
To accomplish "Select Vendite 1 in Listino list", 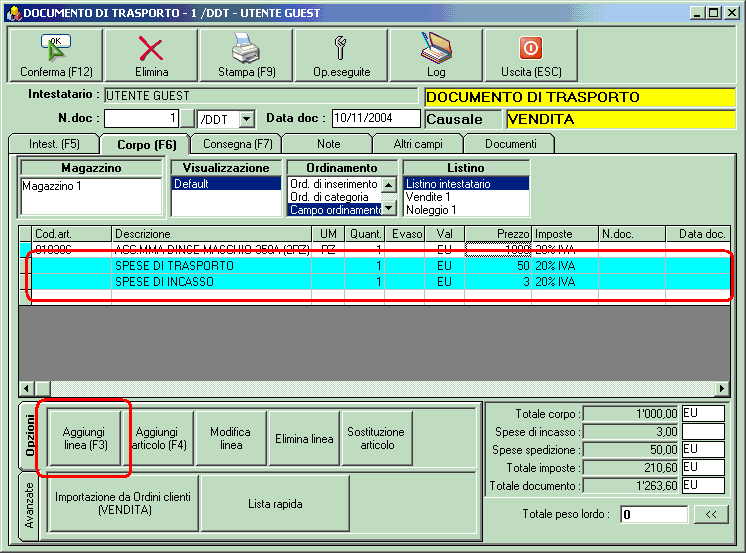I will point(430,197).
